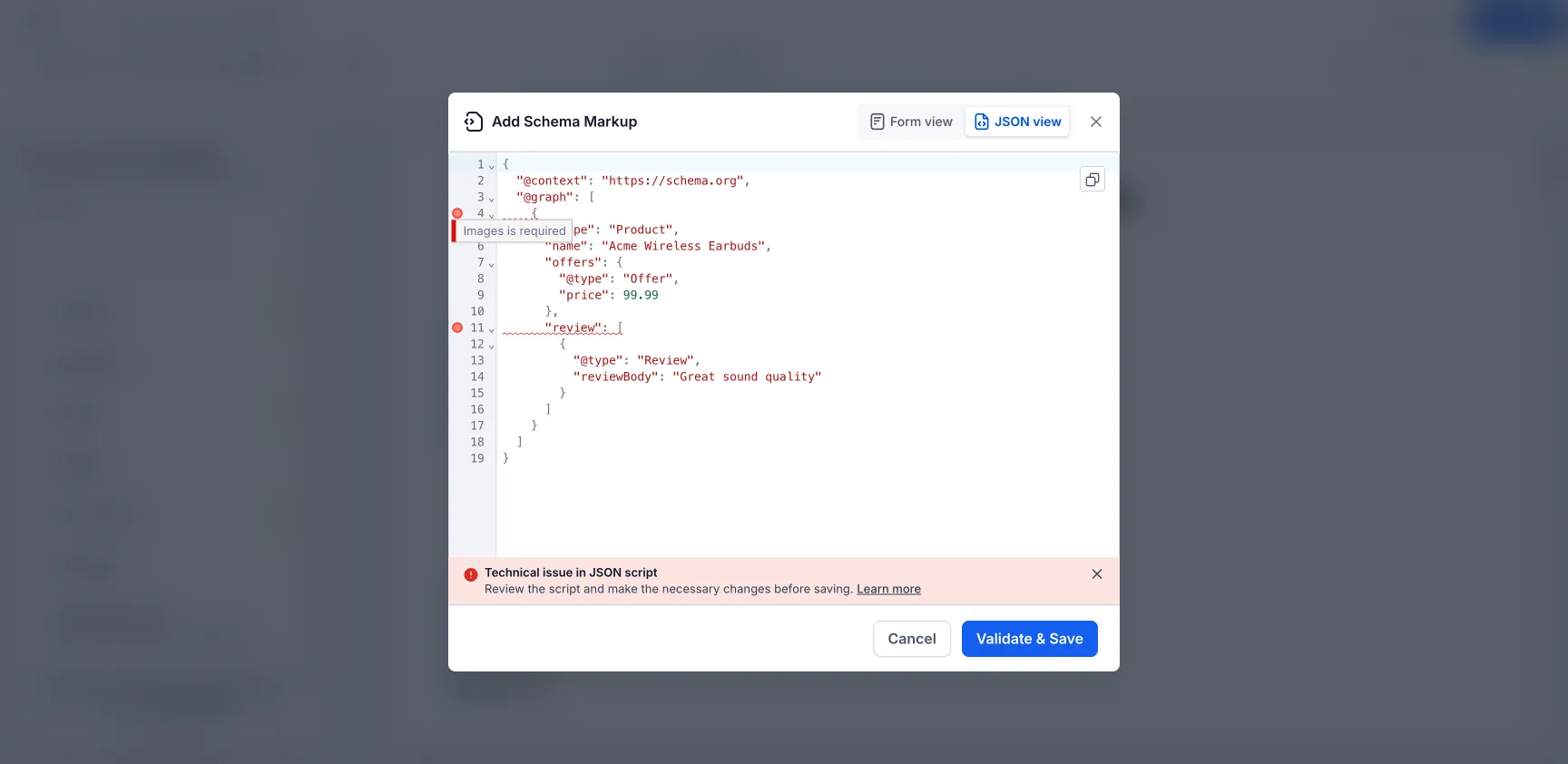Click the "Images is required" tooltip

514,230
